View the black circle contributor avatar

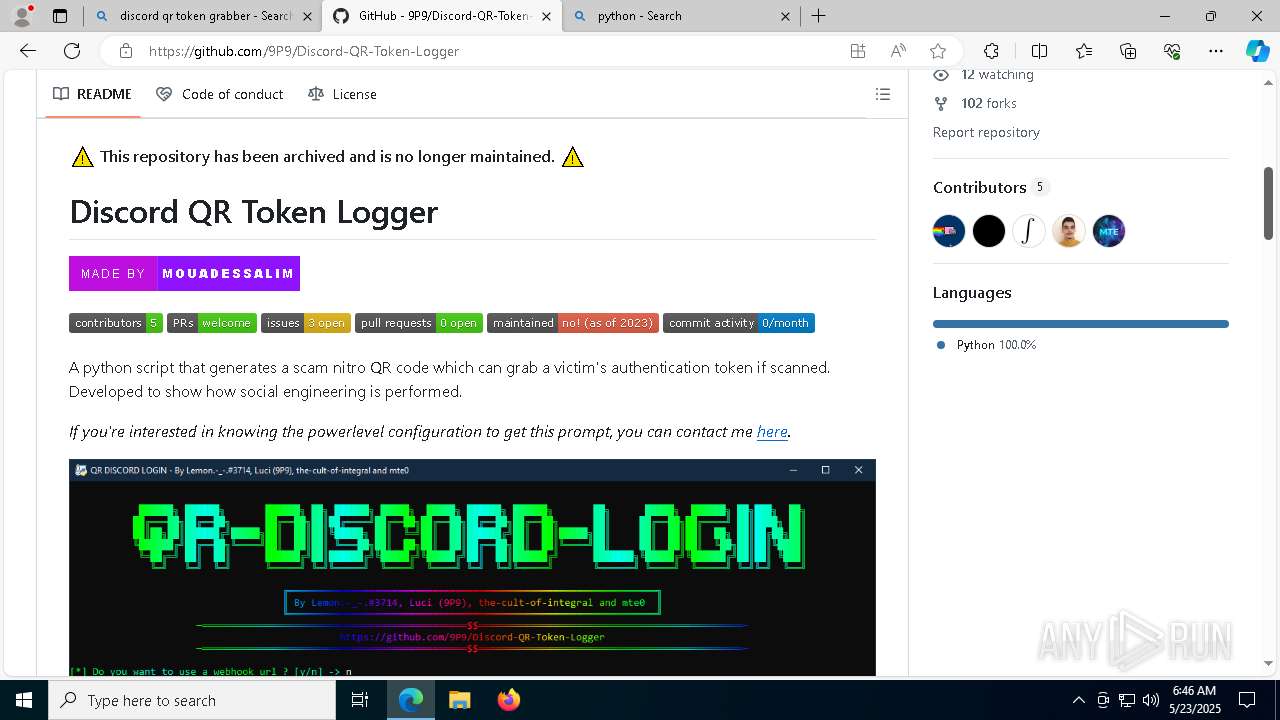coord(989,231)
